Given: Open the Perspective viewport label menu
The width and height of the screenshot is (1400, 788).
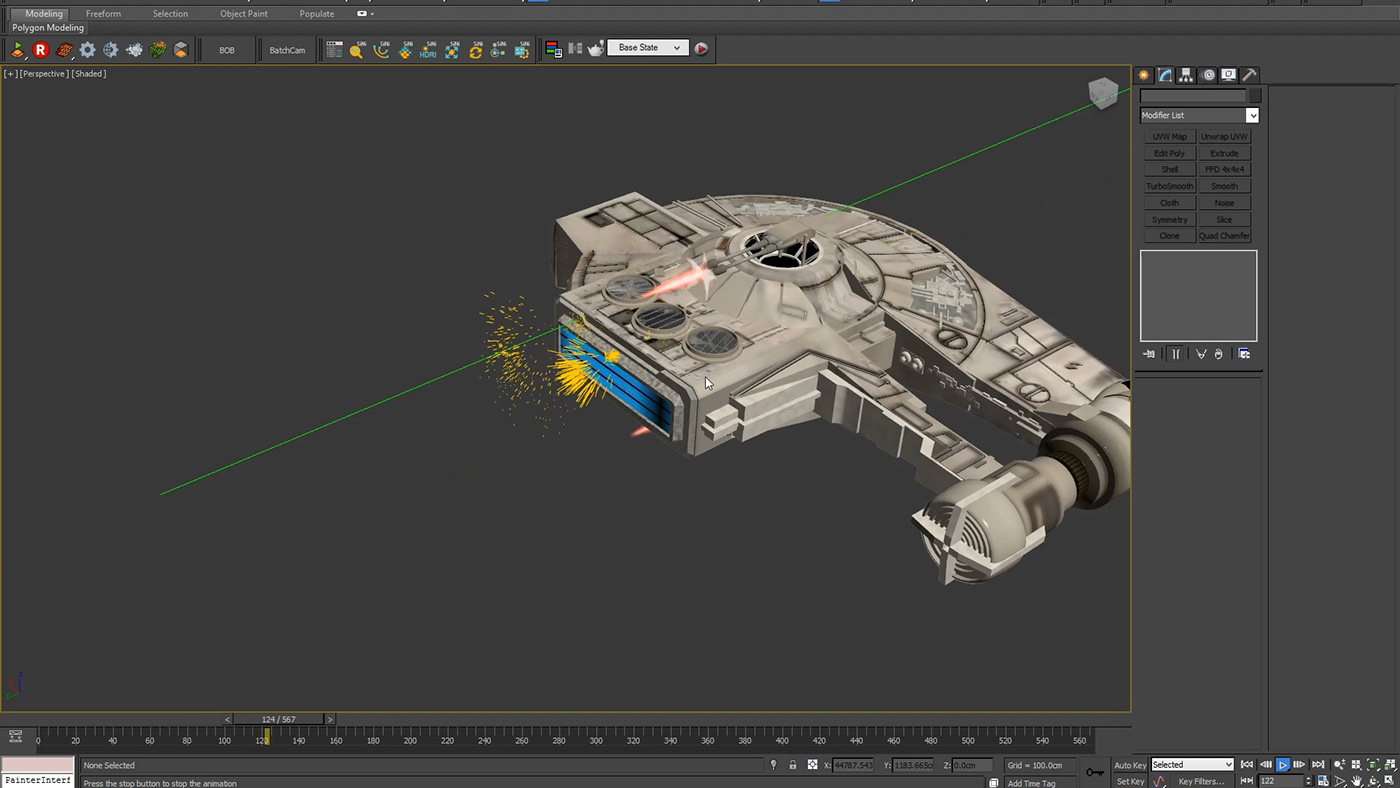Looking at the screenshot, I should pos(43,74).
